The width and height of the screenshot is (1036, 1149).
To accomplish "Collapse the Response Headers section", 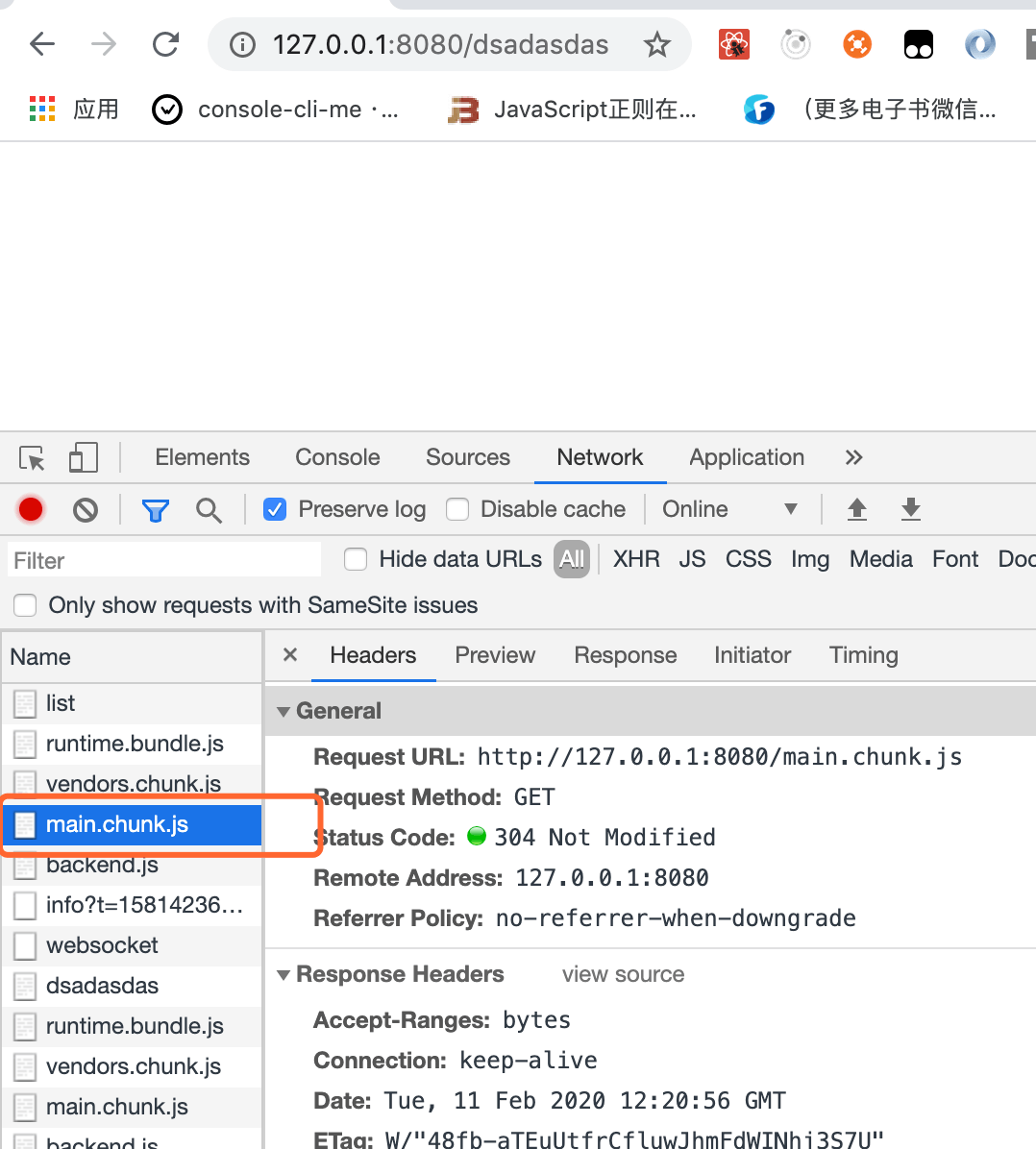I will (x=284, y=975).
